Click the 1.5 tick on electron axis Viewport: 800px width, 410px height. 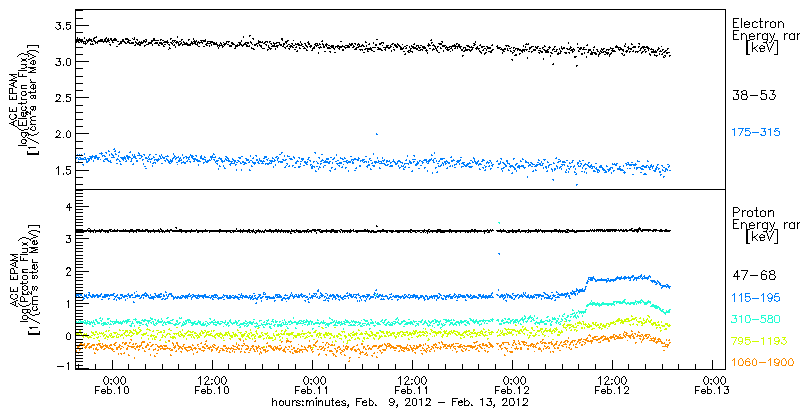coord(62,170)
